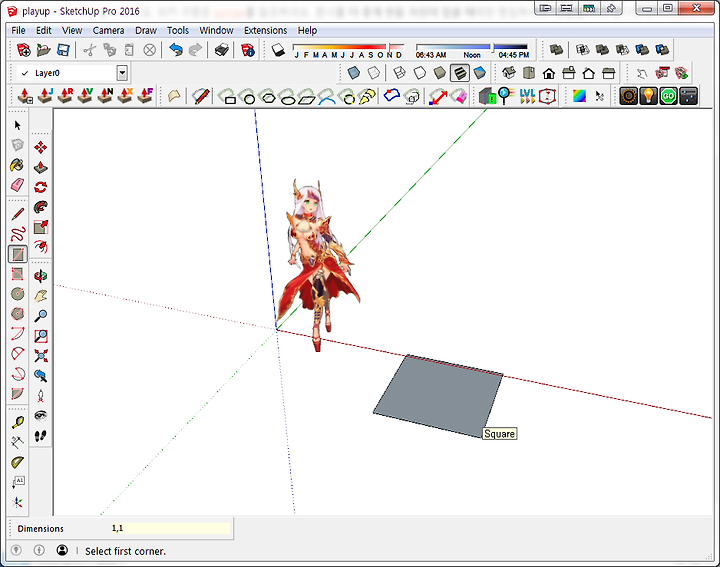Open the Extensions menu
This screenshot has width=720, height=567.
(x=265, y=30)
